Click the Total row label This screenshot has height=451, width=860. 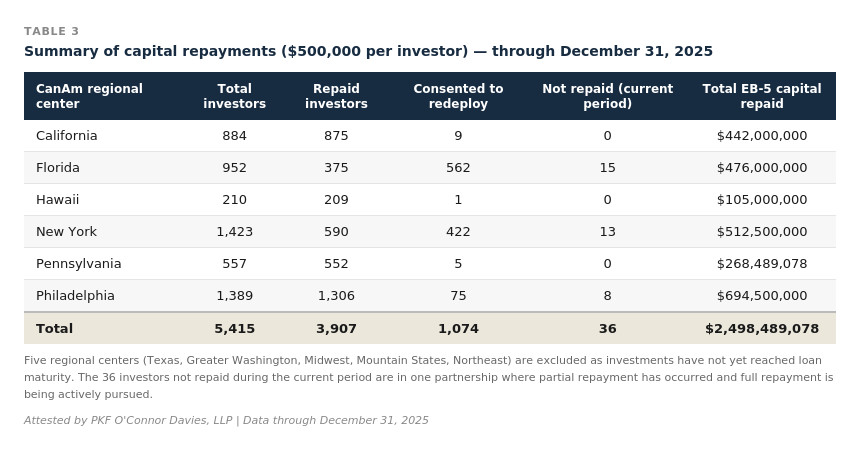pyautogui.click(x=54, y=329)
